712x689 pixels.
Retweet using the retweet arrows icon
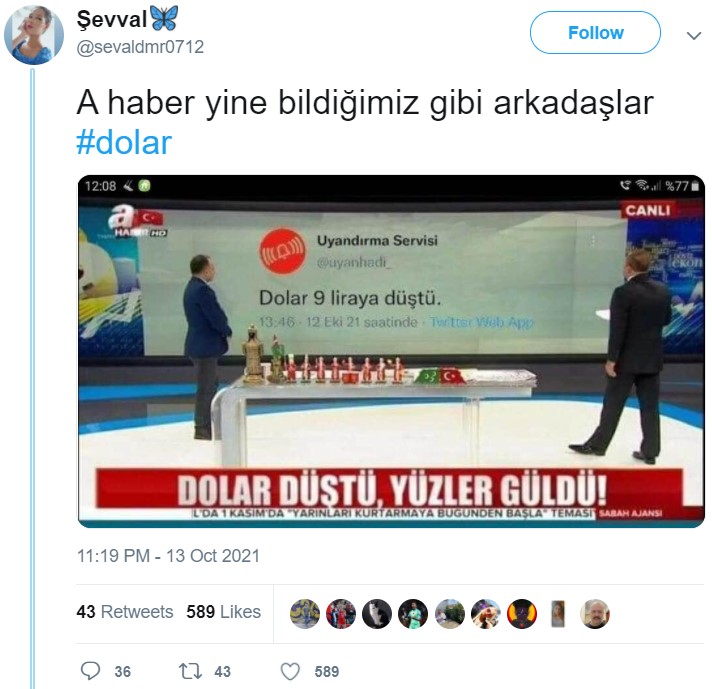(x=191, y=671)
